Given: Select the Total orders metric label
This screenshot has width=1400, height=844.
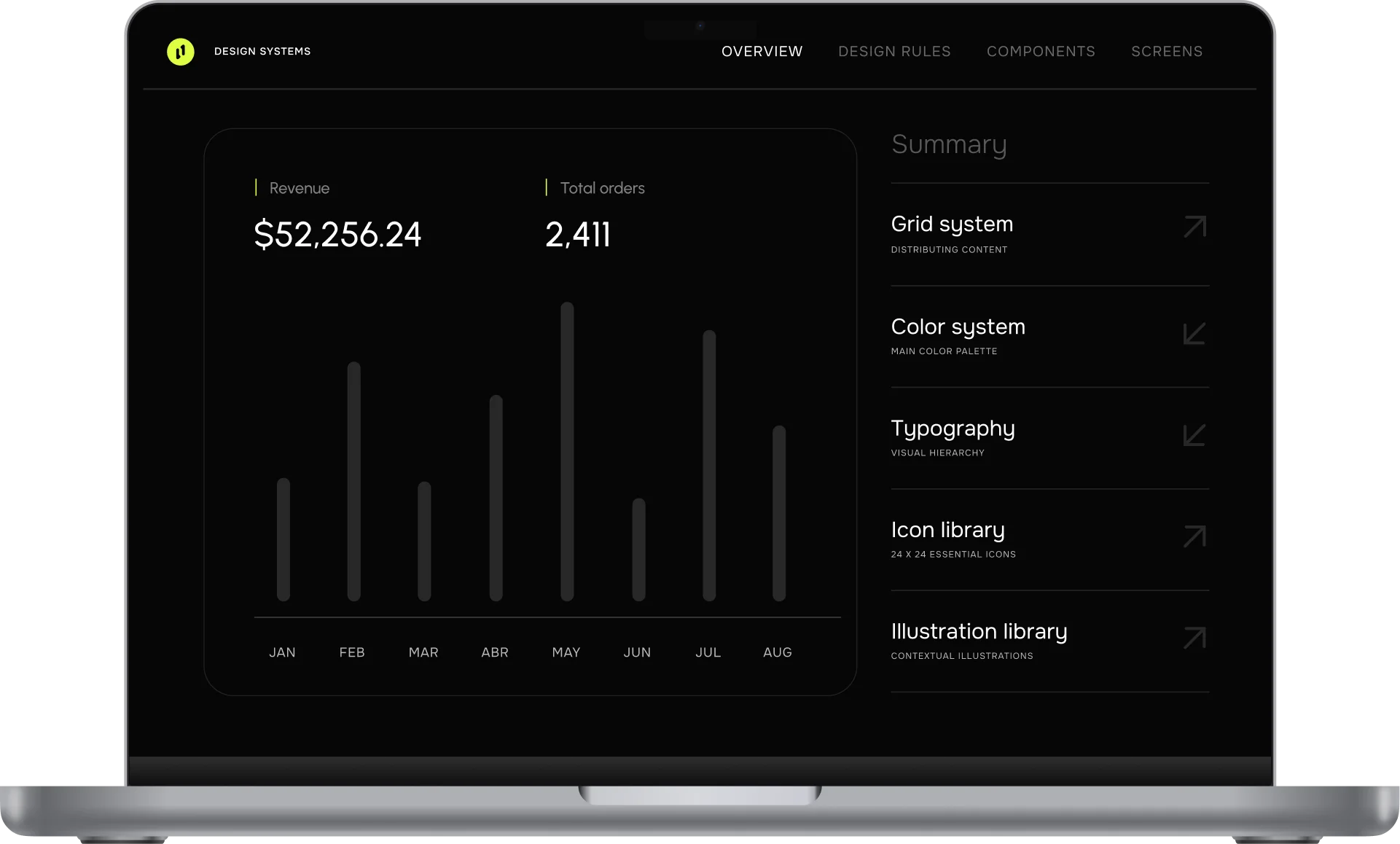Looking at the screenshot, I should pos(602,188).
